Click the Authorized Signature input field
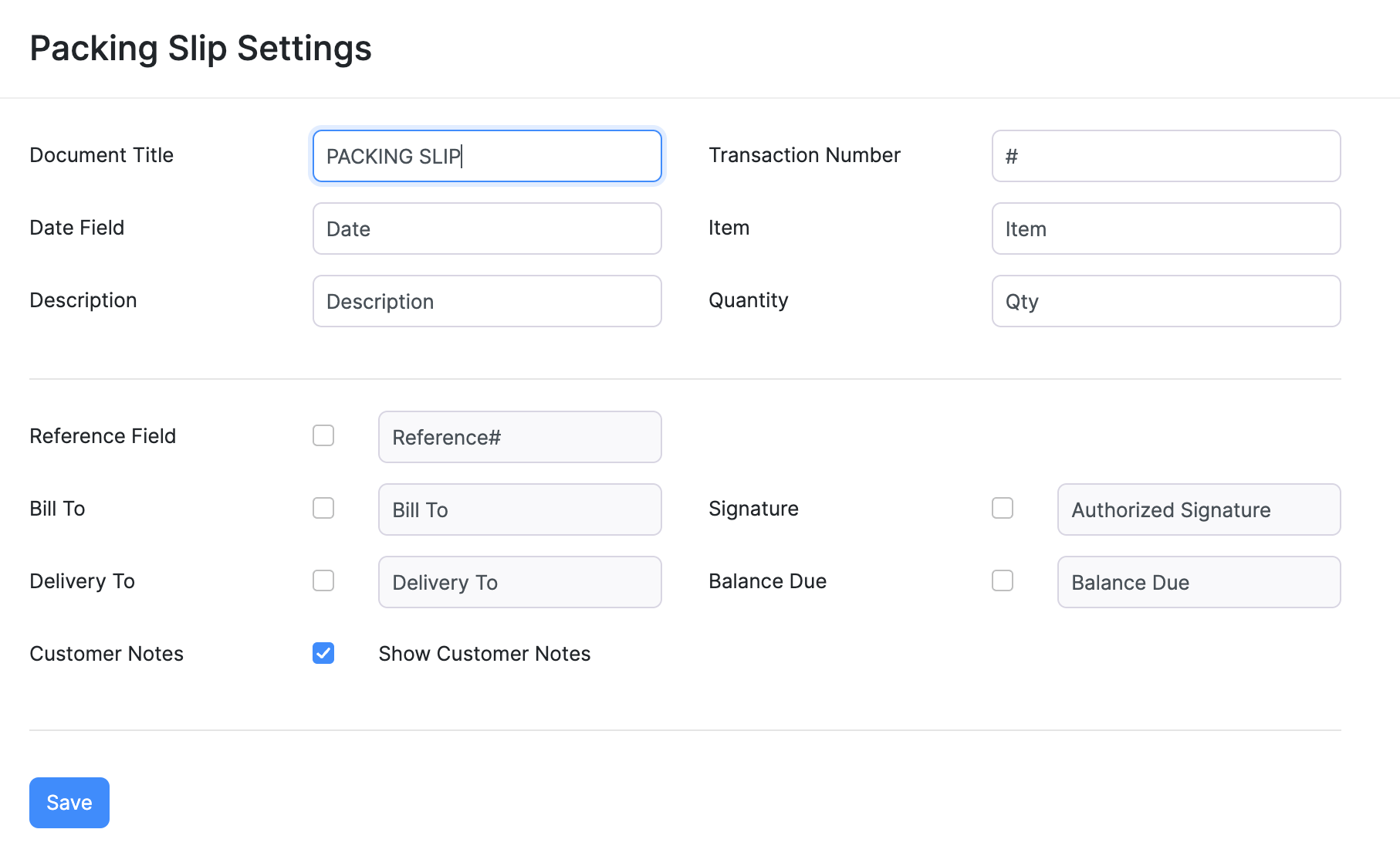Viewport: 1400px width, 863px height. pyautogui.click(x=1198, y=509)
